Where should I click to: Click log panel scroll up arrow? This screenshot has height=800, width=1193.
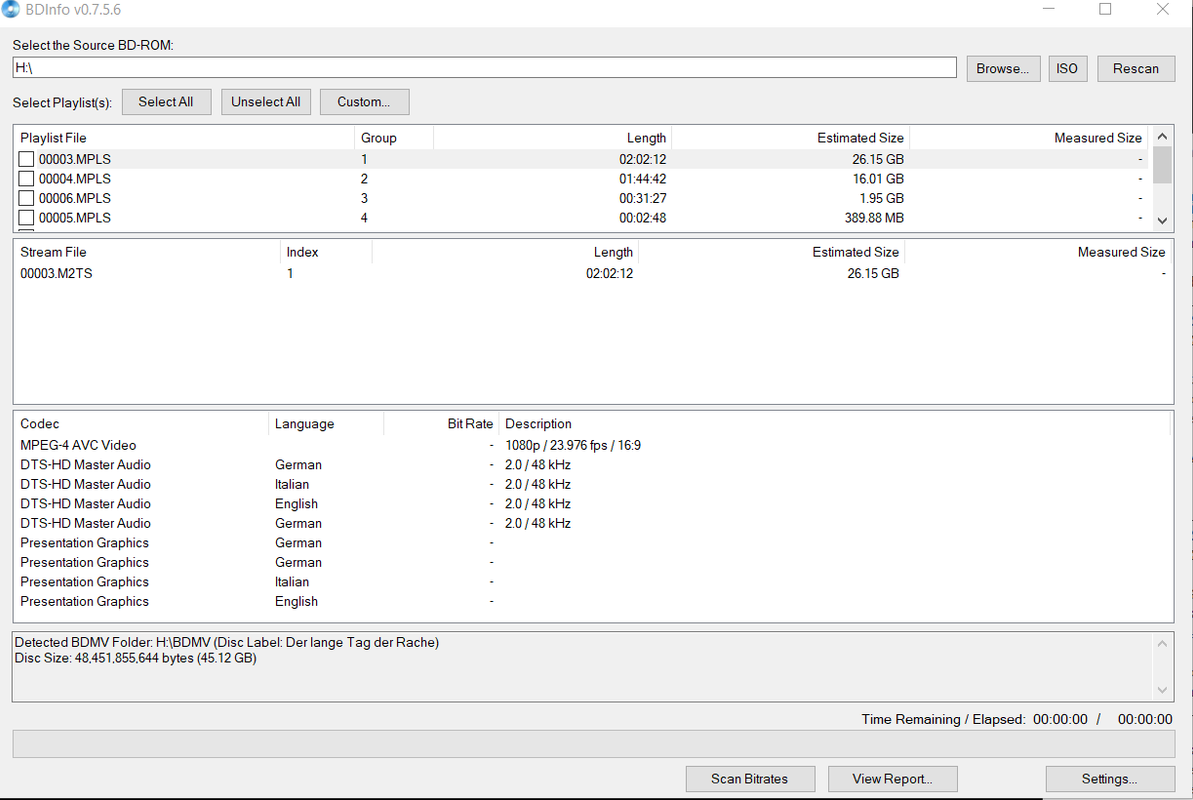pyautogui.click(x=1162, y=644)
